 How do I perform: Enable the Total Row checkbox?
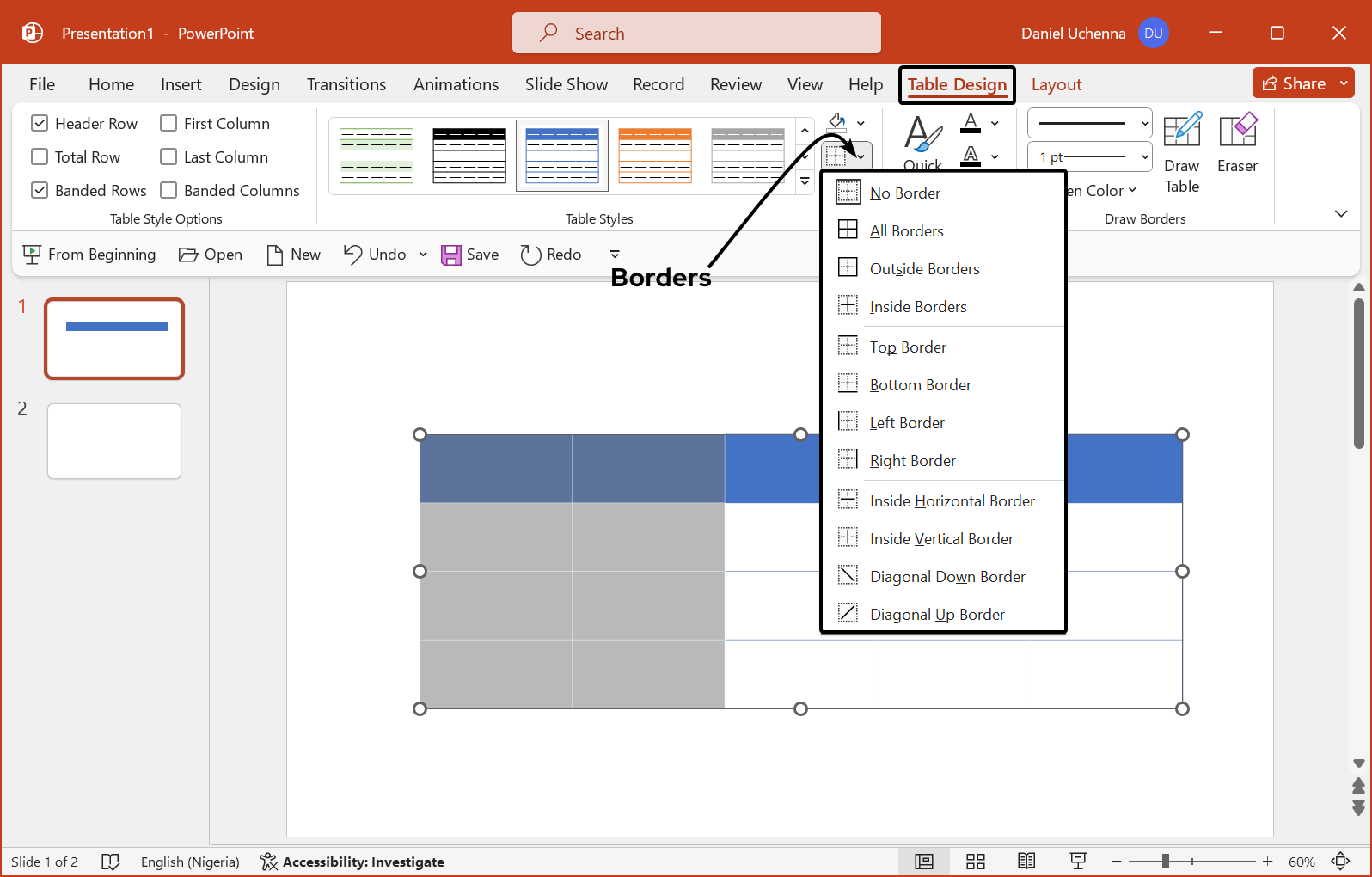point(40,156)
